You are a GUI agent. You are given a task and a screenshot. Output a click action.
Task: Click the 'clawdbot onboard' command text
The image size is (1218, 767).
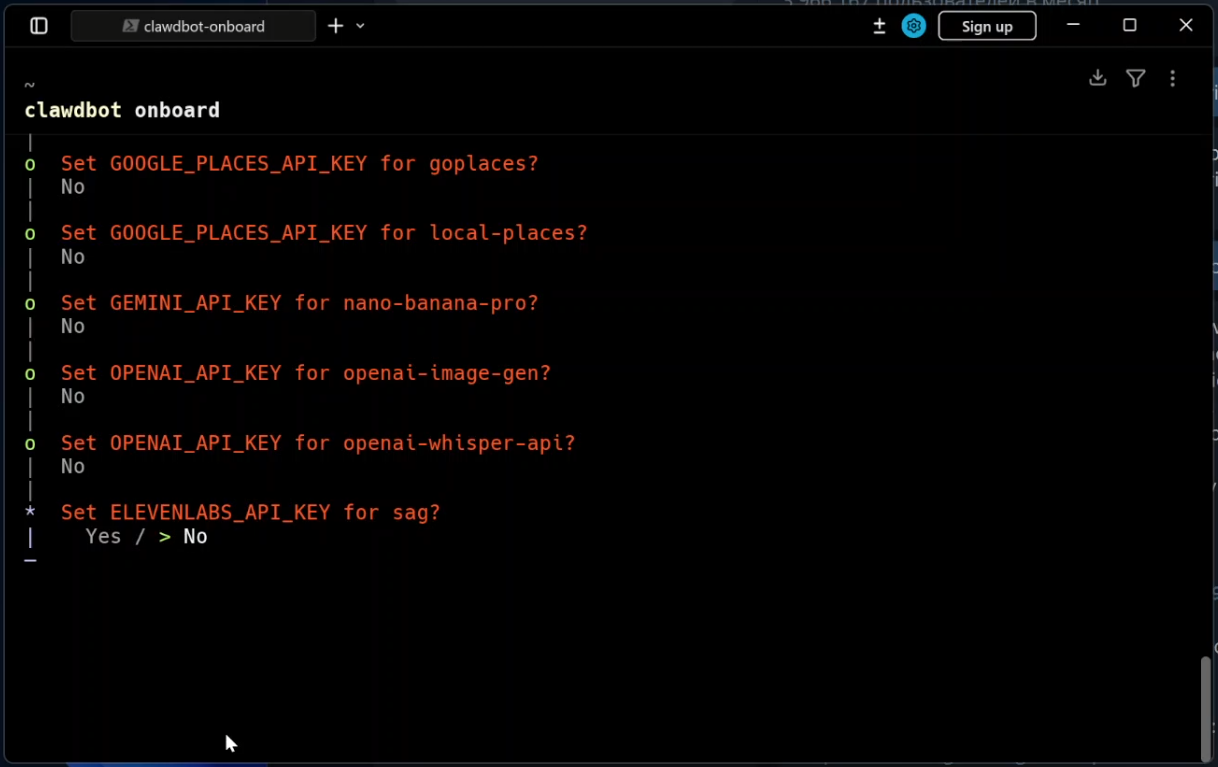coord(122,110)
